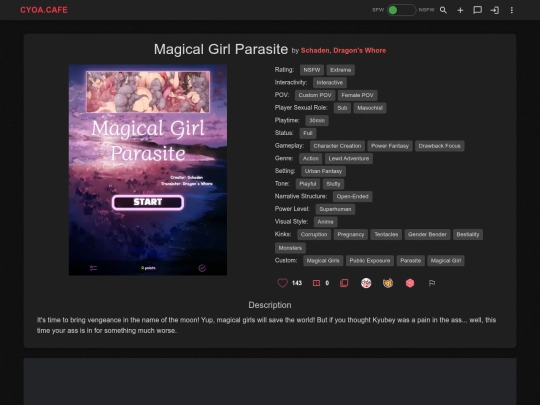Open the chat bubble icon in header
This screenshot has height=405, width=540.
coord(477,10)
